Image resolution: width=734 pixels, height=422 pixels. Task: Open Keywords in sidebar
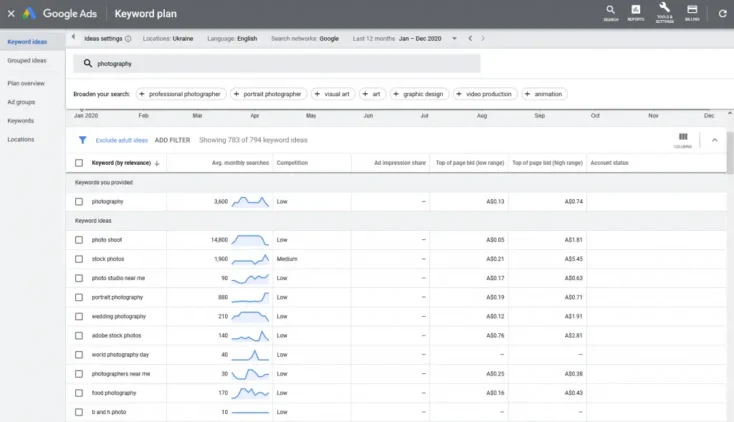pos(21,121)
